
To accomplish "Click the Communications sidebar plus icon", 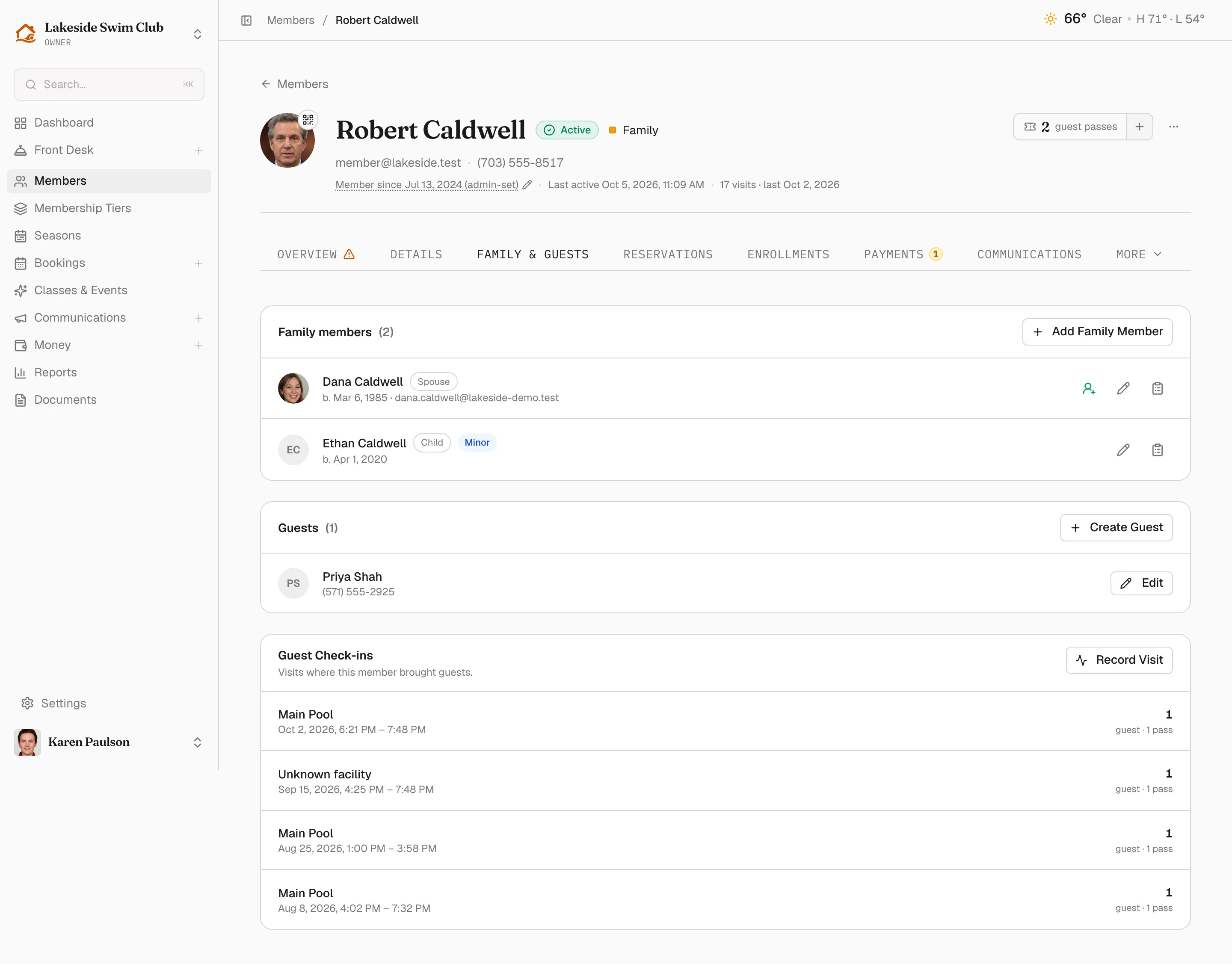I will click(198, 318).
